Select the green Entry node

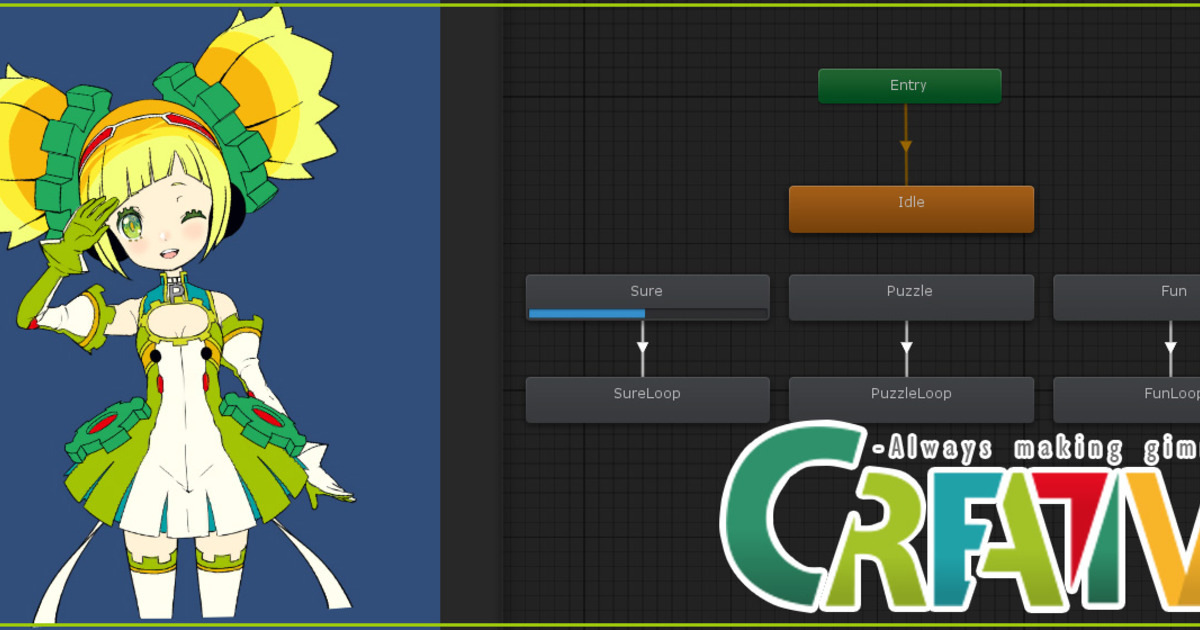pos(909,86)
